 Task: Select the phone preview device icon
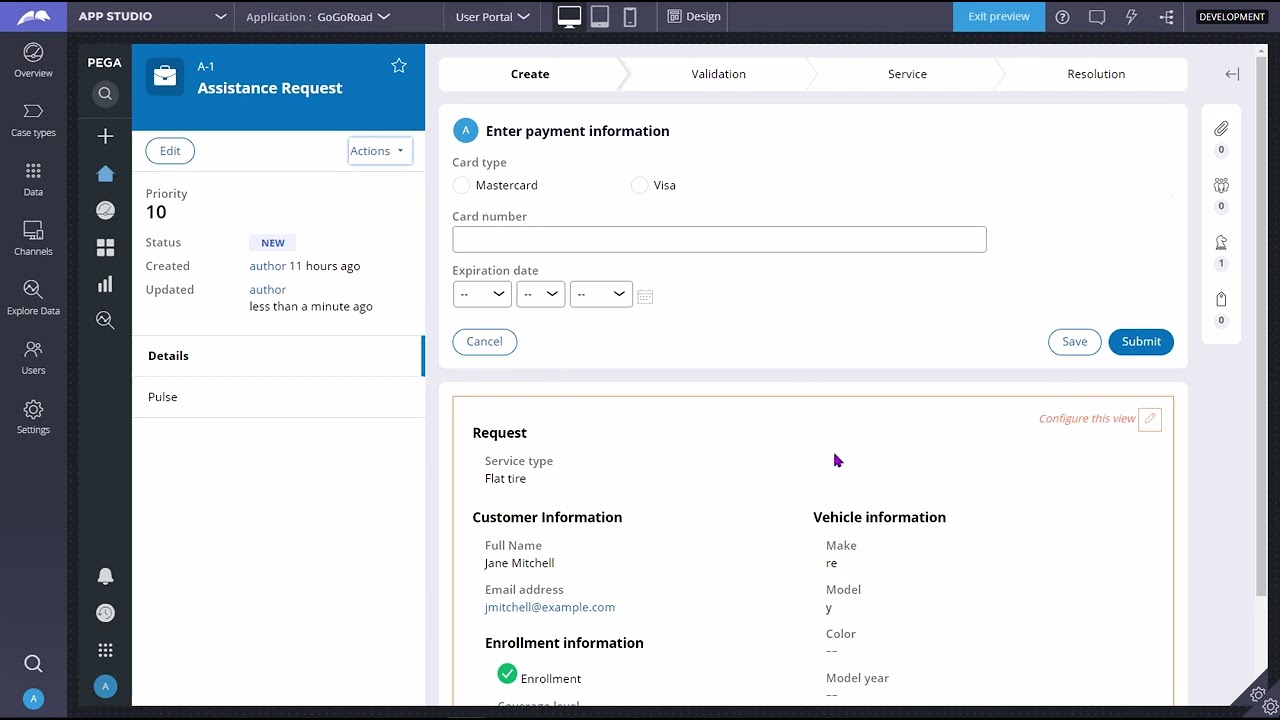pos(630,16)
